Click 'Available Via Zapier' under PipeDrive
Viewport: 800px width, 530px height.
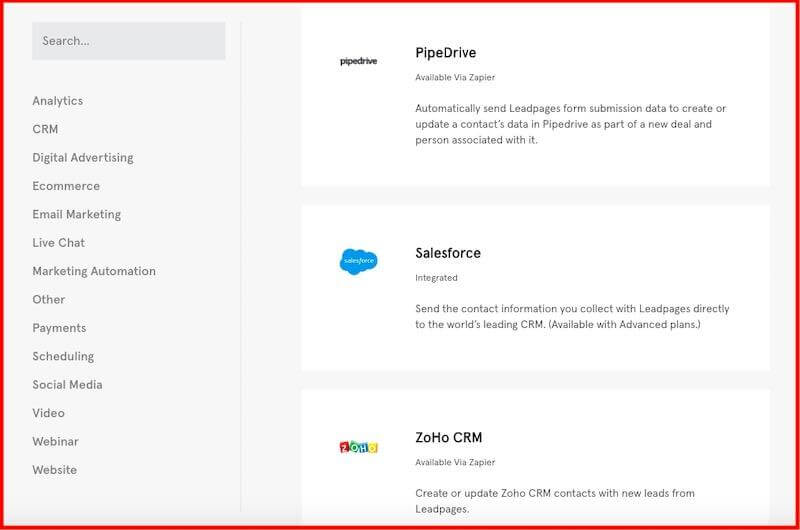(455, 78)
